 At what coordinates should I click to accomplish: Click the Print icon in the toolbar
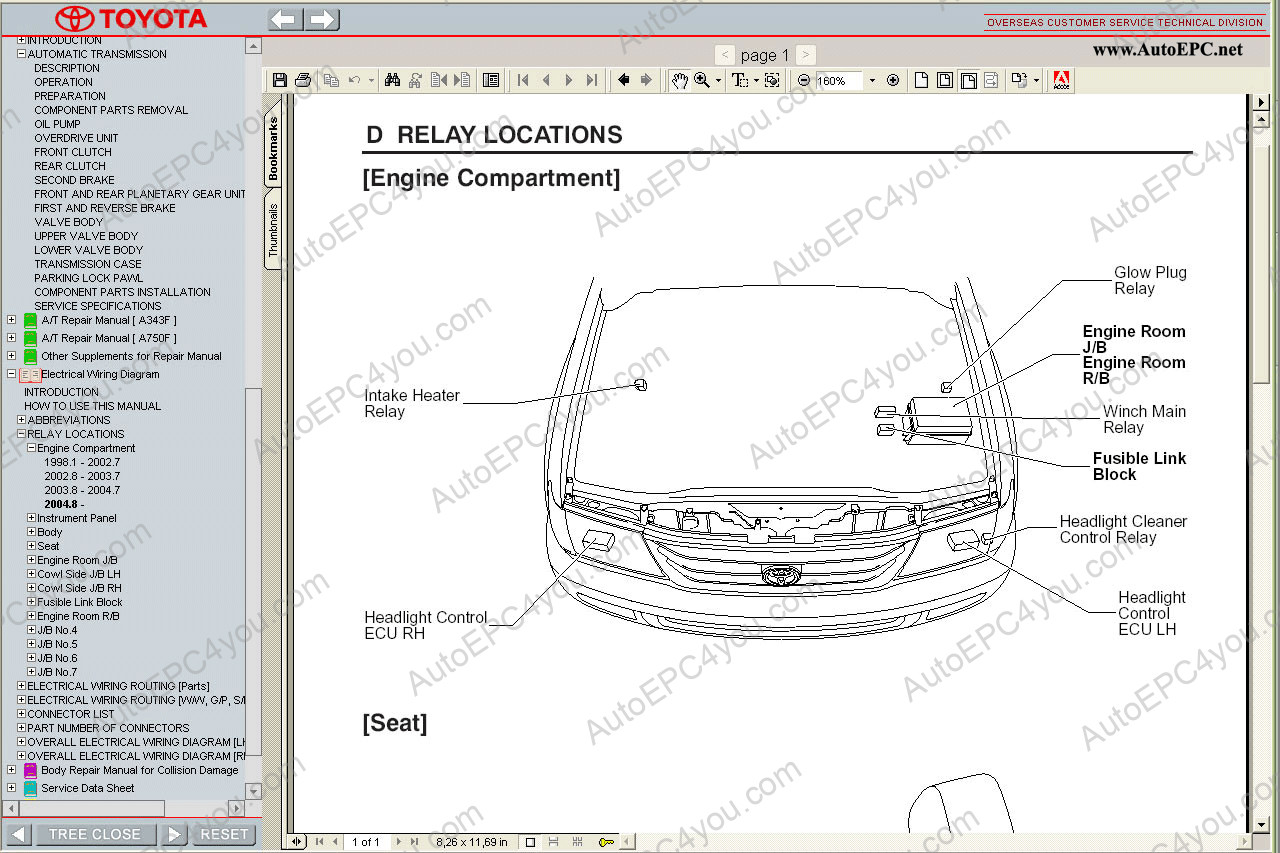tap(303, 80)
